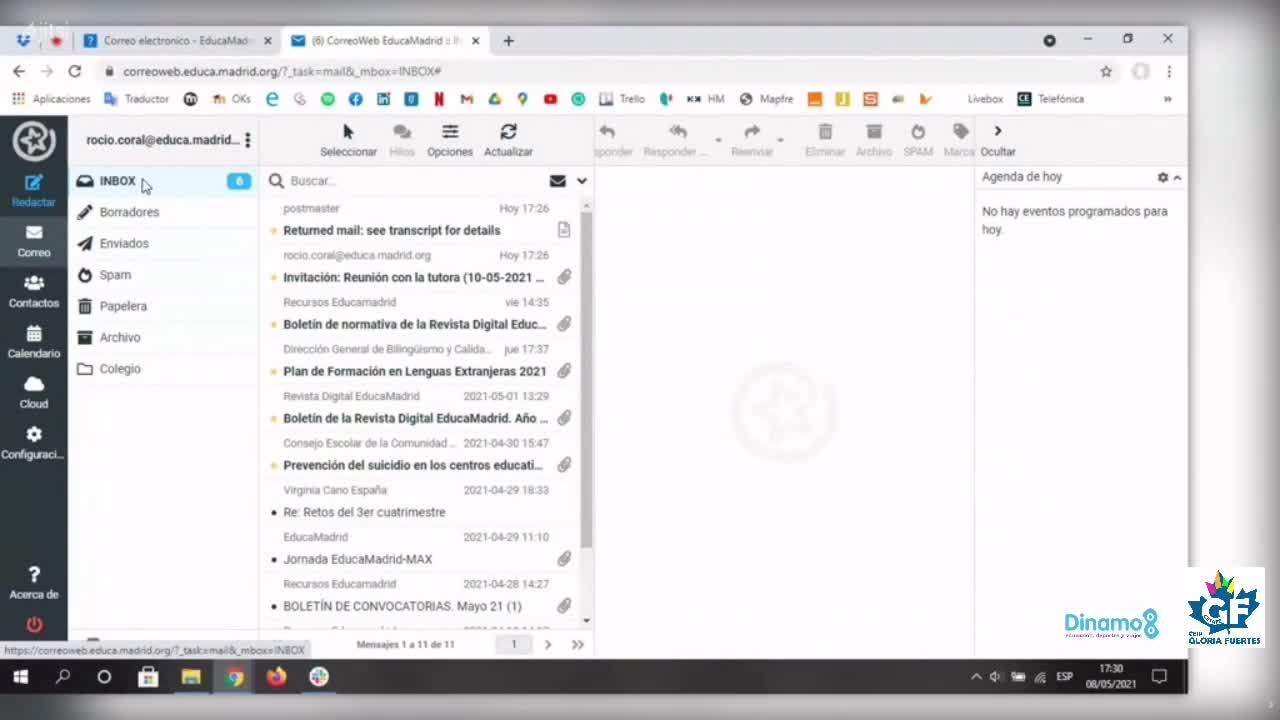
Task: Open the Trello bookmark
Action: [622, 99]
